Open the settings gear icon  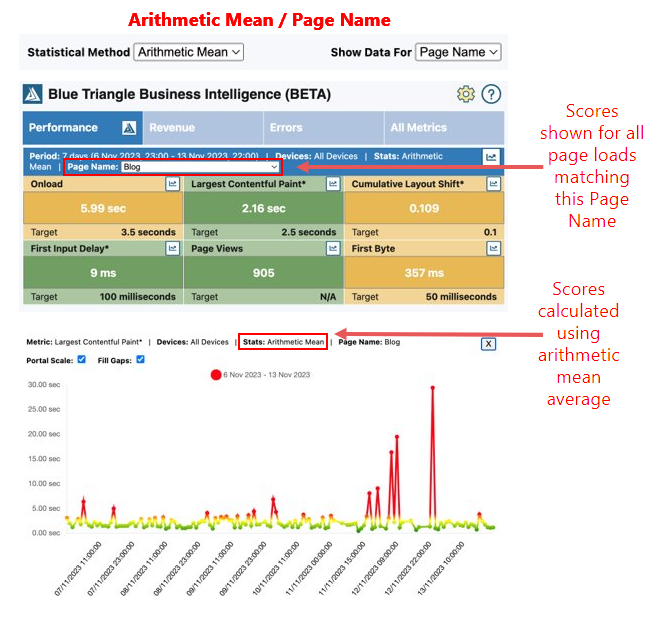pos(465,94)
